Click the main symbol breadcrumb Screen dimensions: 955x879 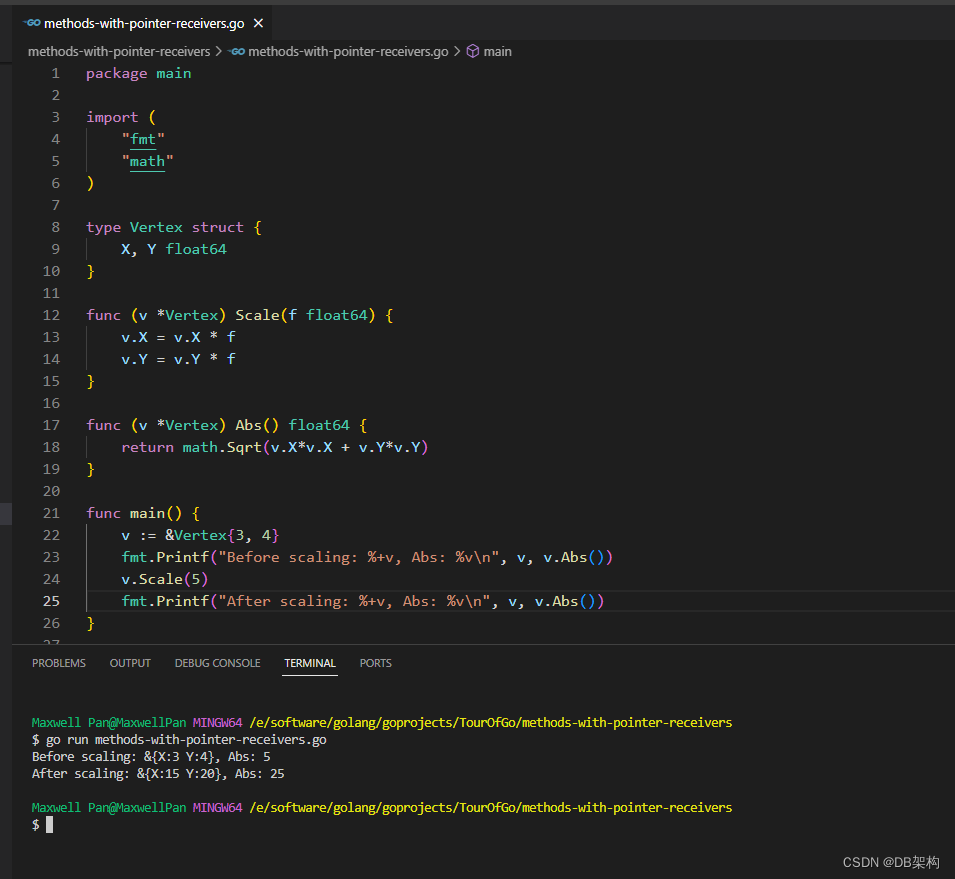498,52
